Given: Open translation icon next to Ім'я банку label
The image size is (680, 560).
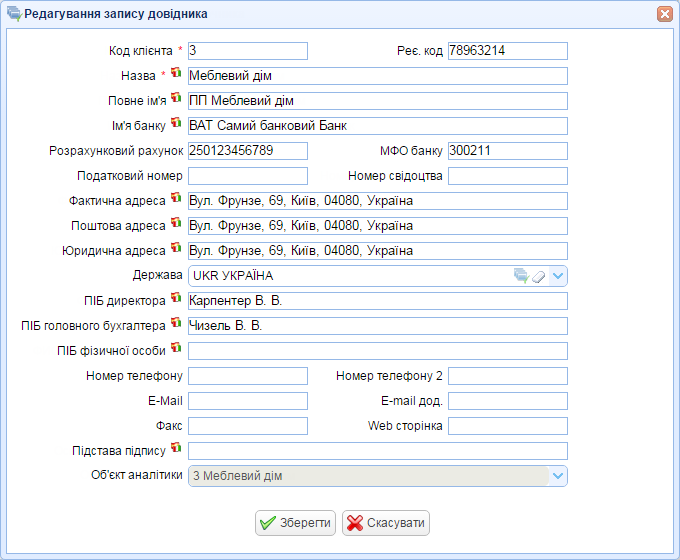Looking at the screenshot, I should pyautogui.click(x=176, y=123).
